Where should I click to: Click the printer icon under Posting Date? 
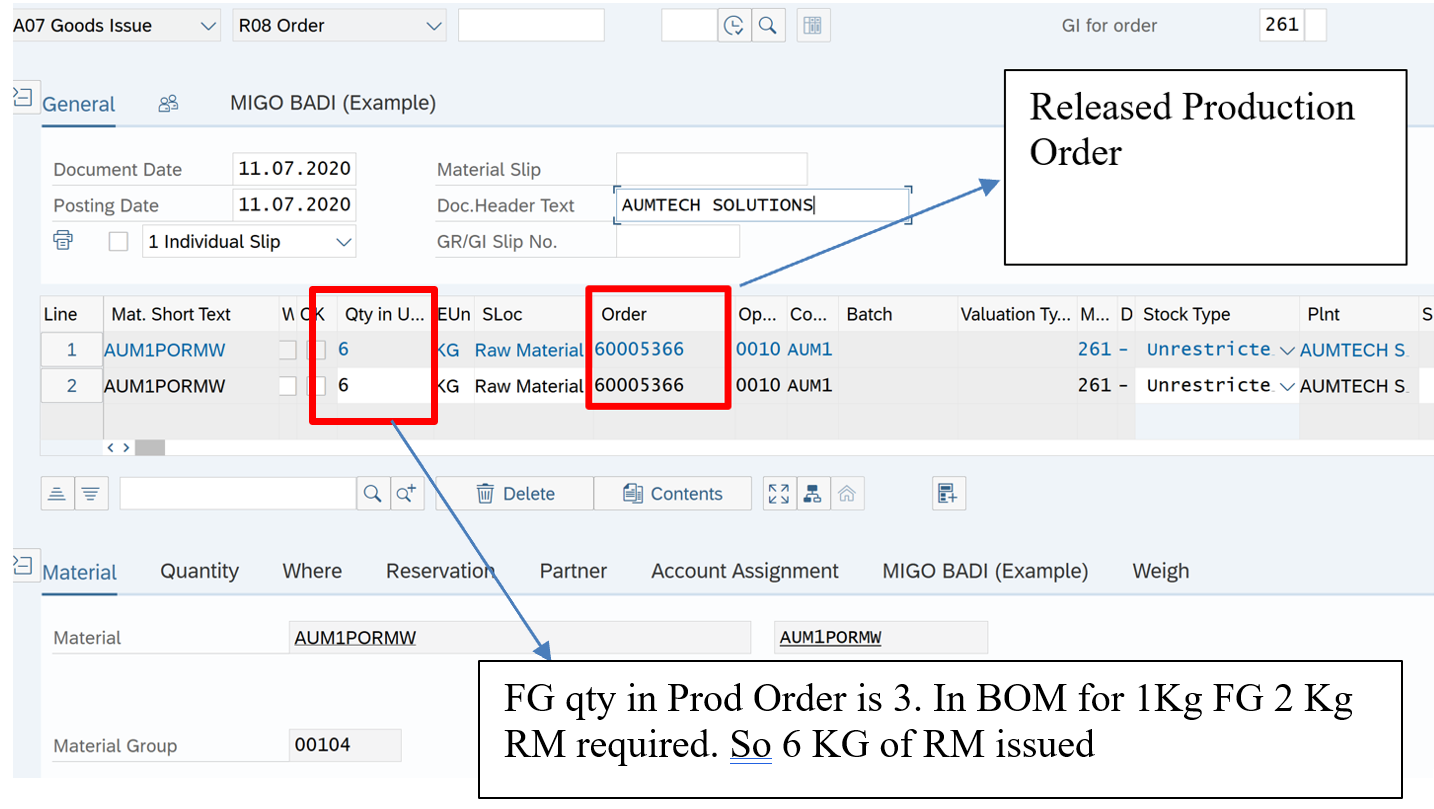(63, 241)
